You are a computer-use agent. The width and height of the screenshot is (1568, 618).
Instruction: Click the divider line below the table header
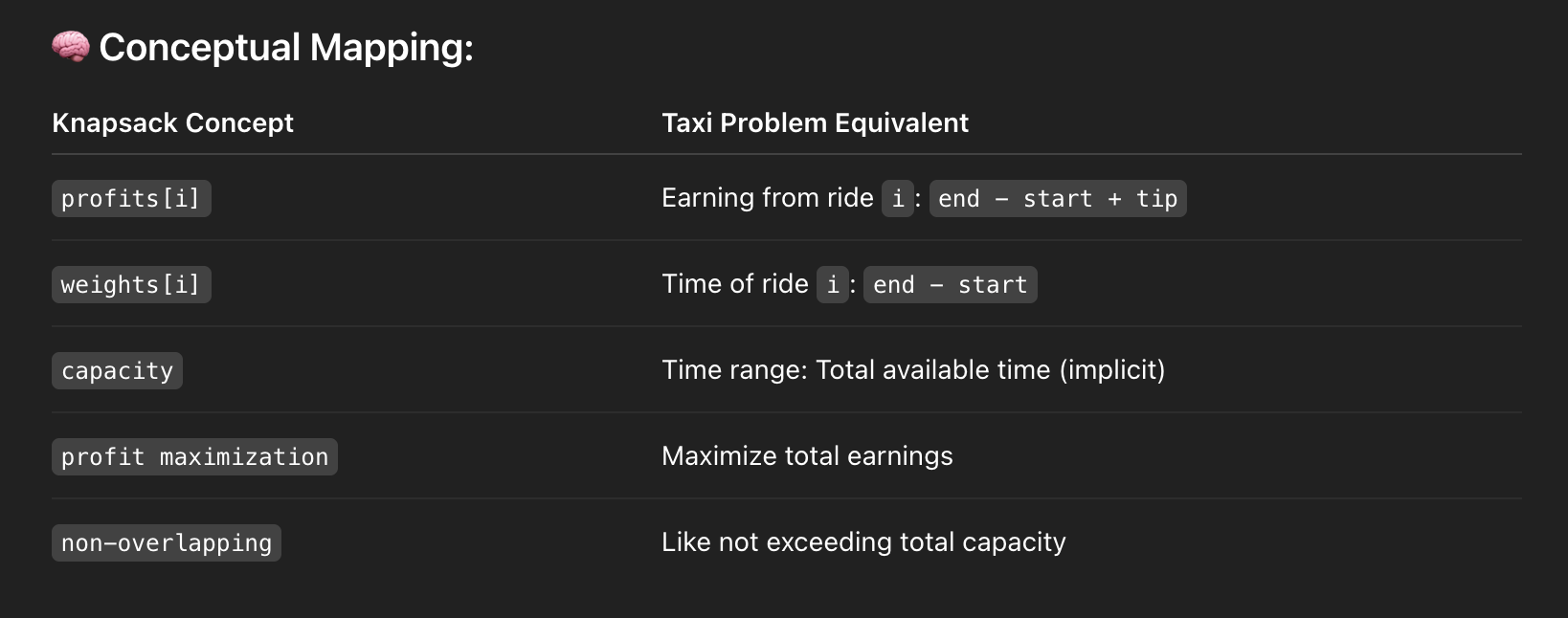(x=785, y=154)
